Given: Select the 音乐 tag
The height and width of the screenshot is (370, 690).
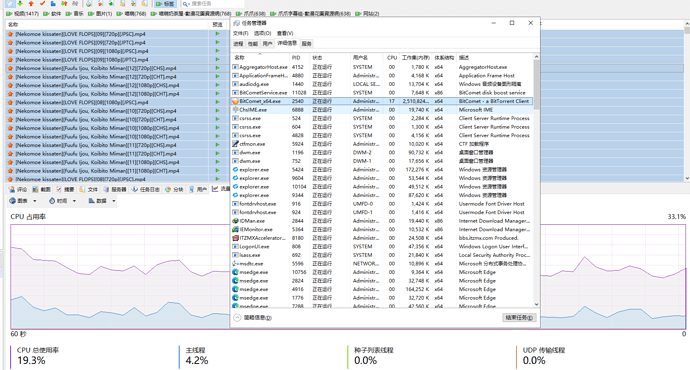Looking at the screenshot, I should (75, 14).
